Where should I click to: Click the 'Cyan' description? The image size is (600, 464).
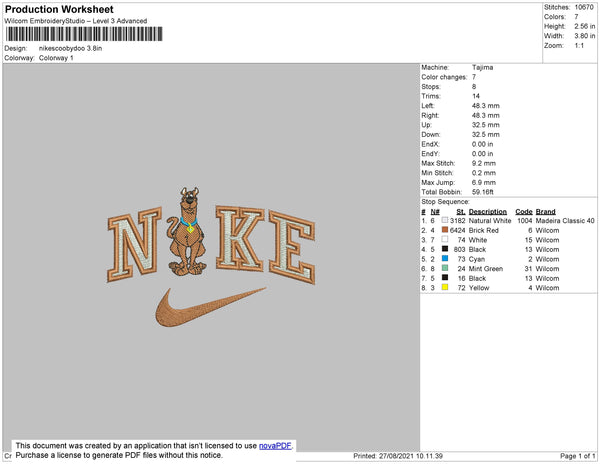pos(477,259)
